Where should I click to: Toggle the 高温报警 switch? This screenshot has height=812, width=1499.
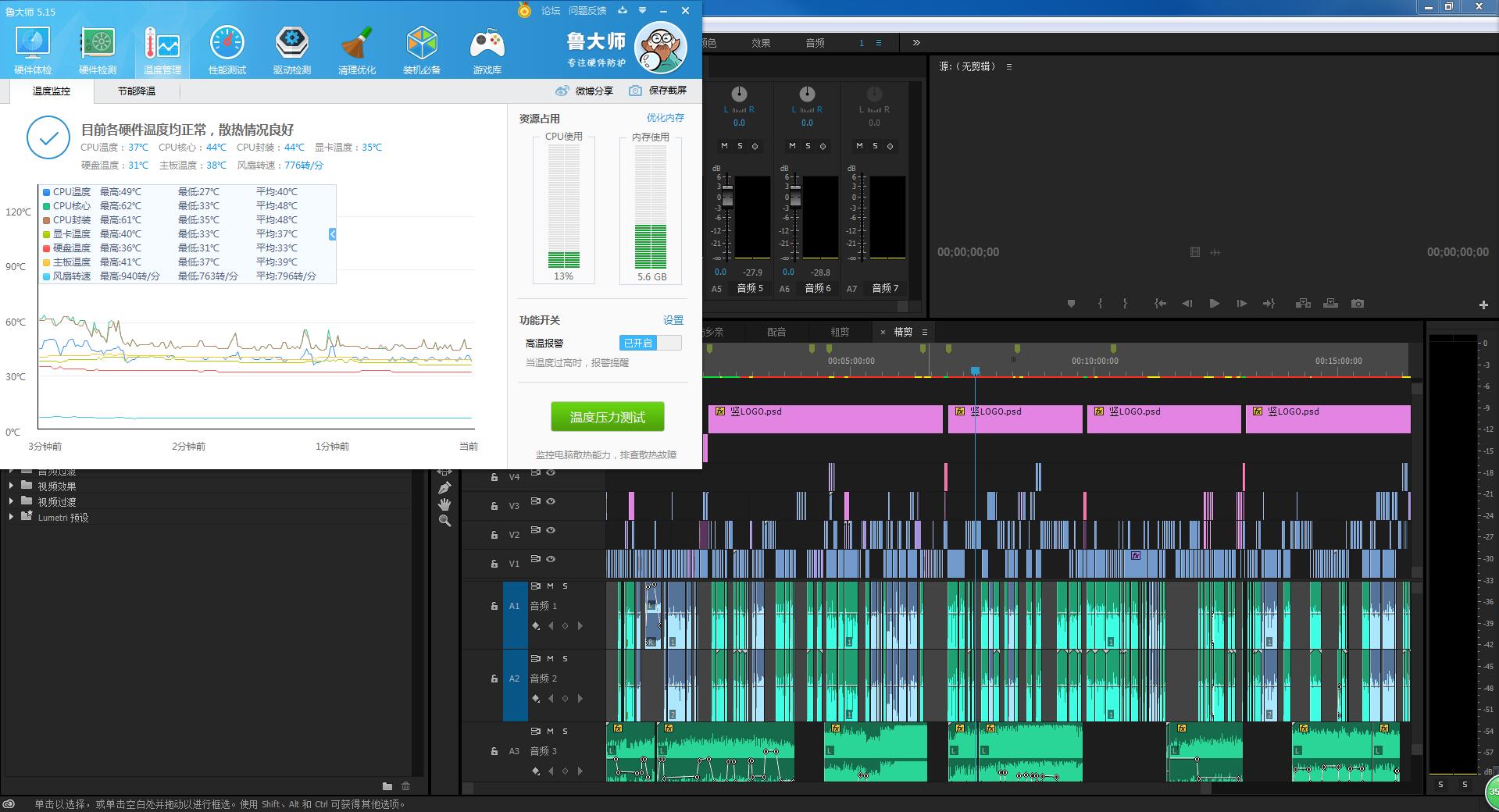pyautogui.click(x=651, y=343)
